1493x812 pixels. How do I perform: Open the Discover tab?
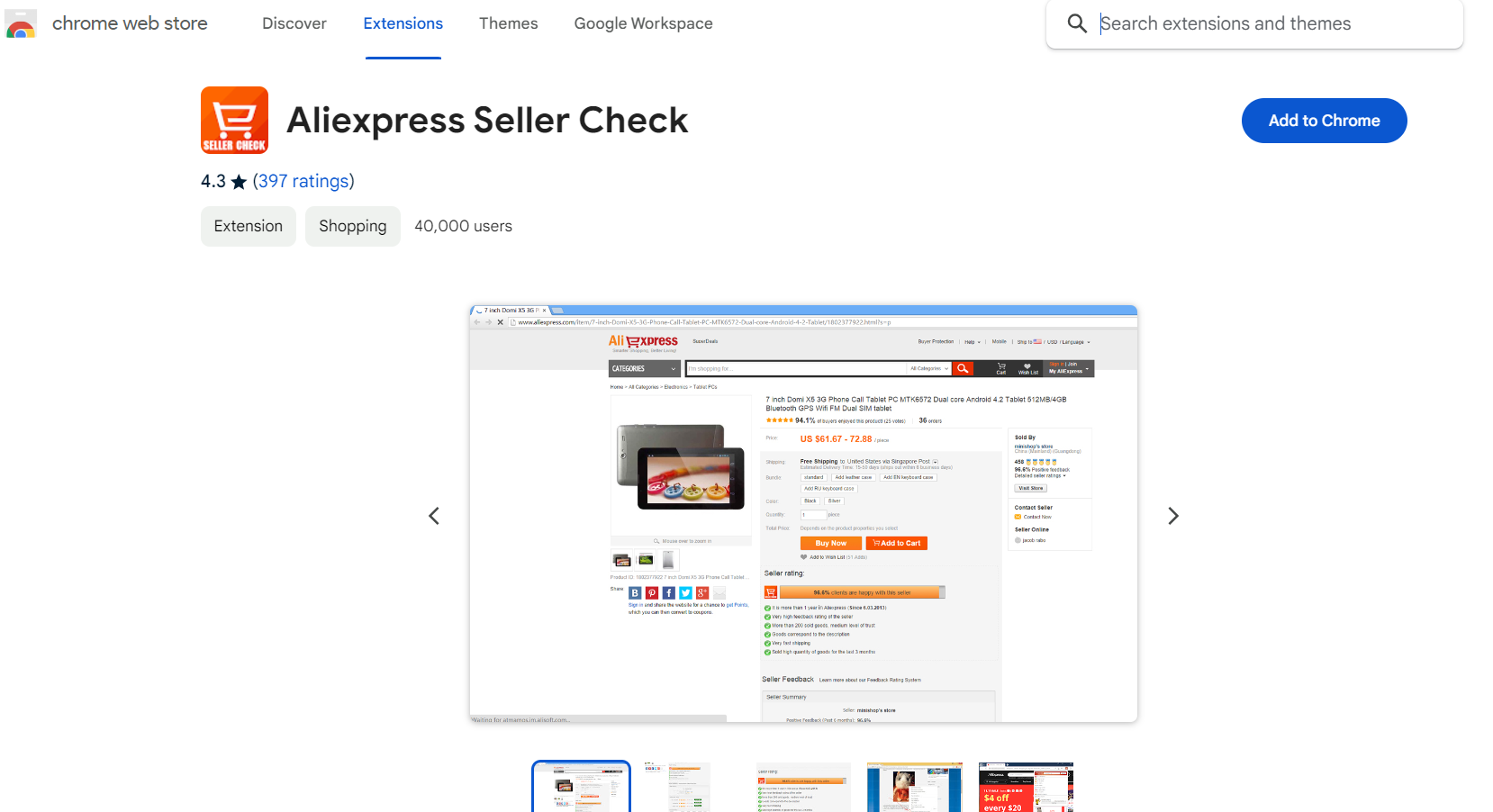pyautogui.click(x=294, y=23)
